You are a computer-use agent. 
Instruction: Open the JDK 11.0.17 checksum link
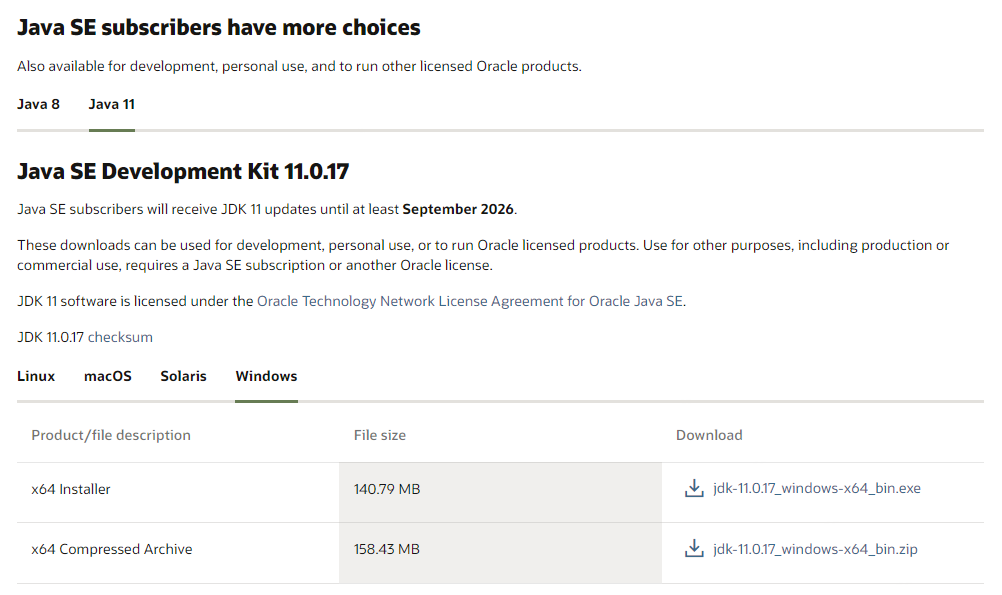[120, 337]
